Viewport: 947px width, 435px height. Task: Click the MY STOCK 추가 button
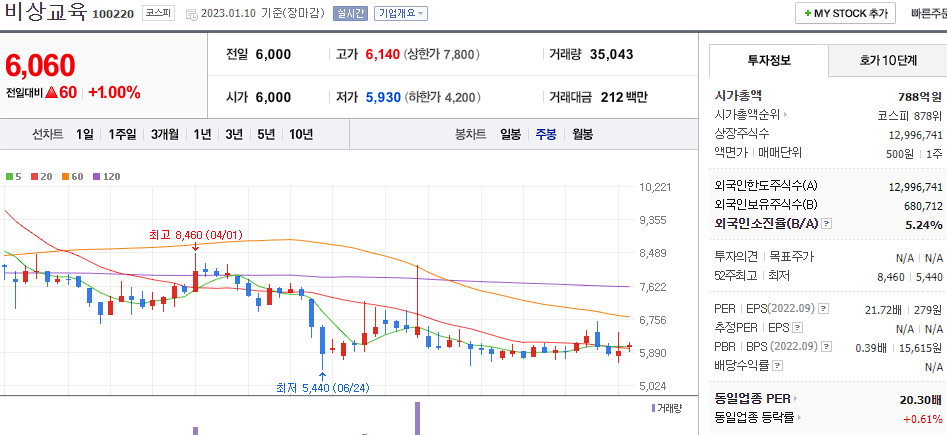click(845, 13)
